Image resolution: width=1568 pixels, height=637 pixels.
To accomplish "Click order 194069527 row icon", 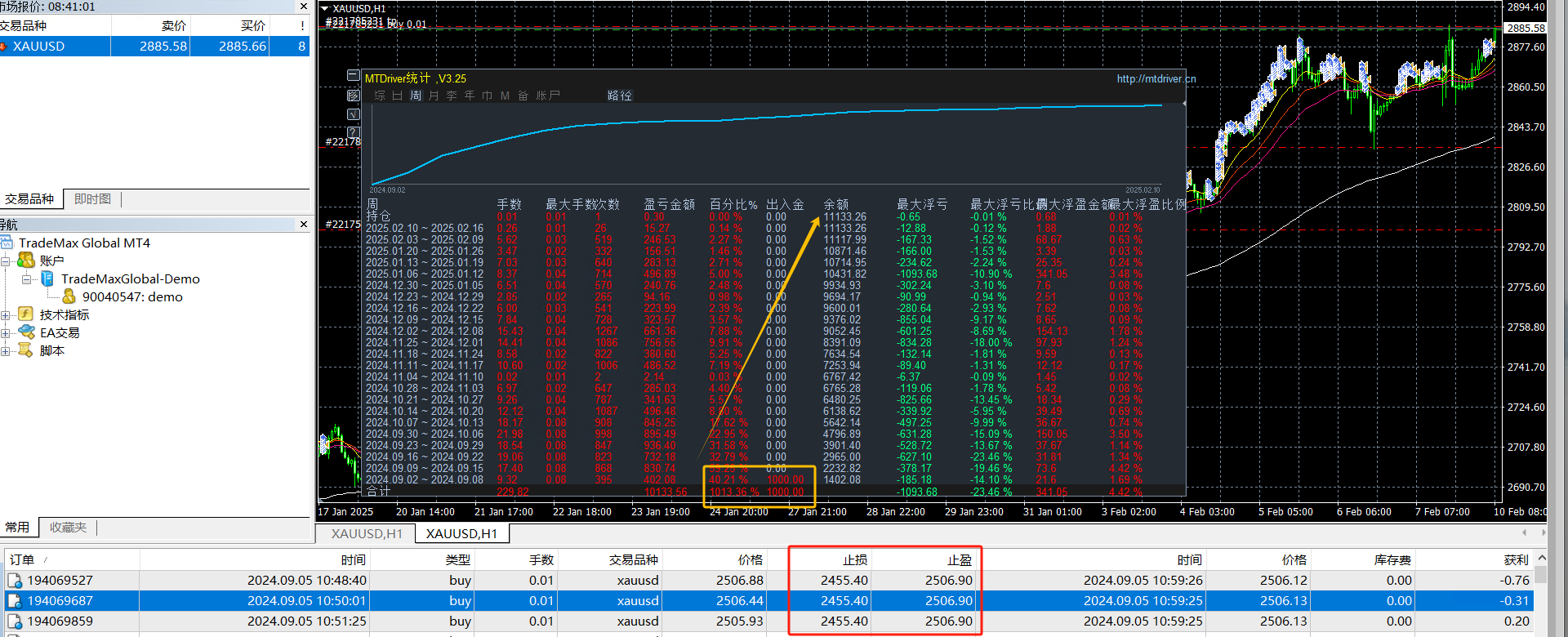I will point(15,581).
